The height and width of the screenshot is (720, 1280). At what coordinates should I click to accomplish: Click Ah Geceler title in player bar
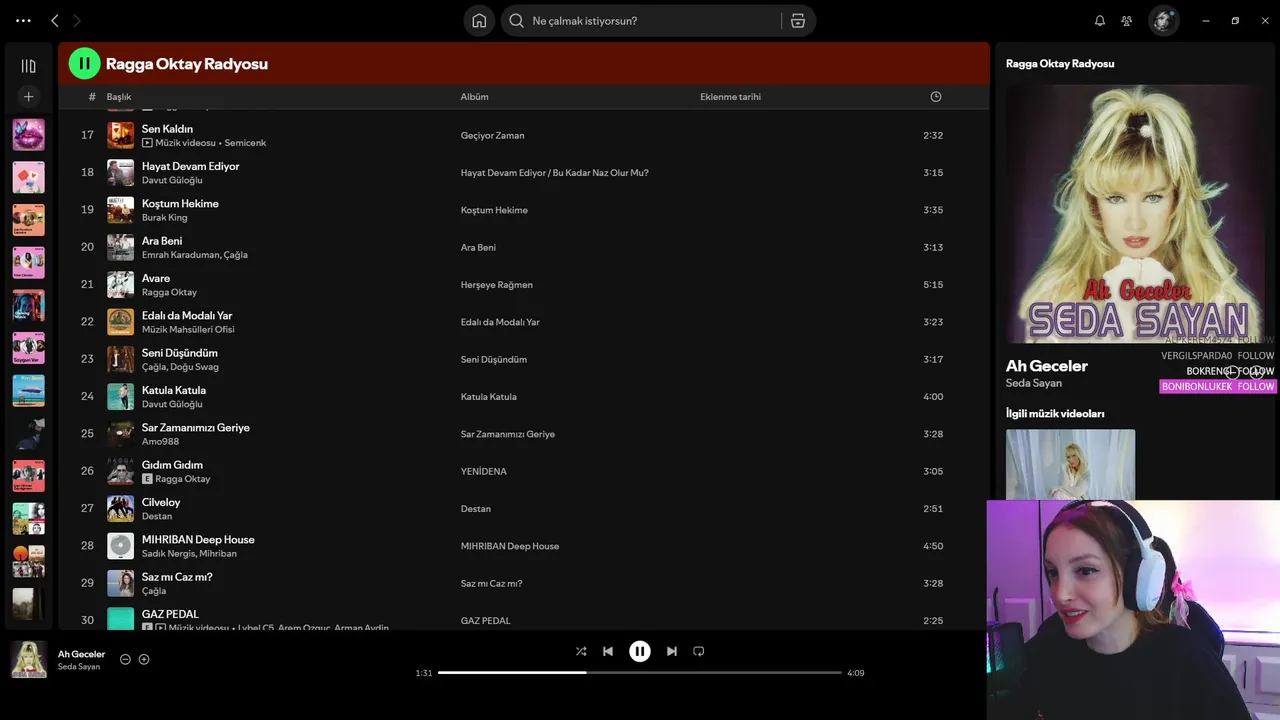click(x=81, y=654)
